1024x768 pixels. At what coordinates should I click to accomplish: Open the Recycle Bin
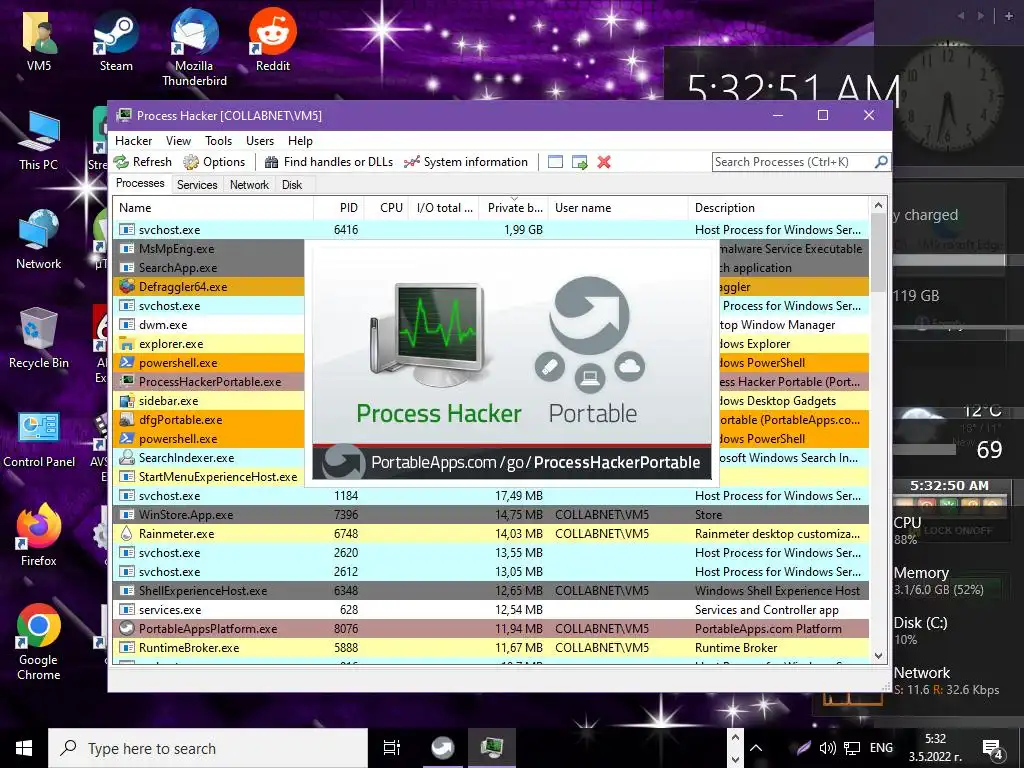pos(39,338)
